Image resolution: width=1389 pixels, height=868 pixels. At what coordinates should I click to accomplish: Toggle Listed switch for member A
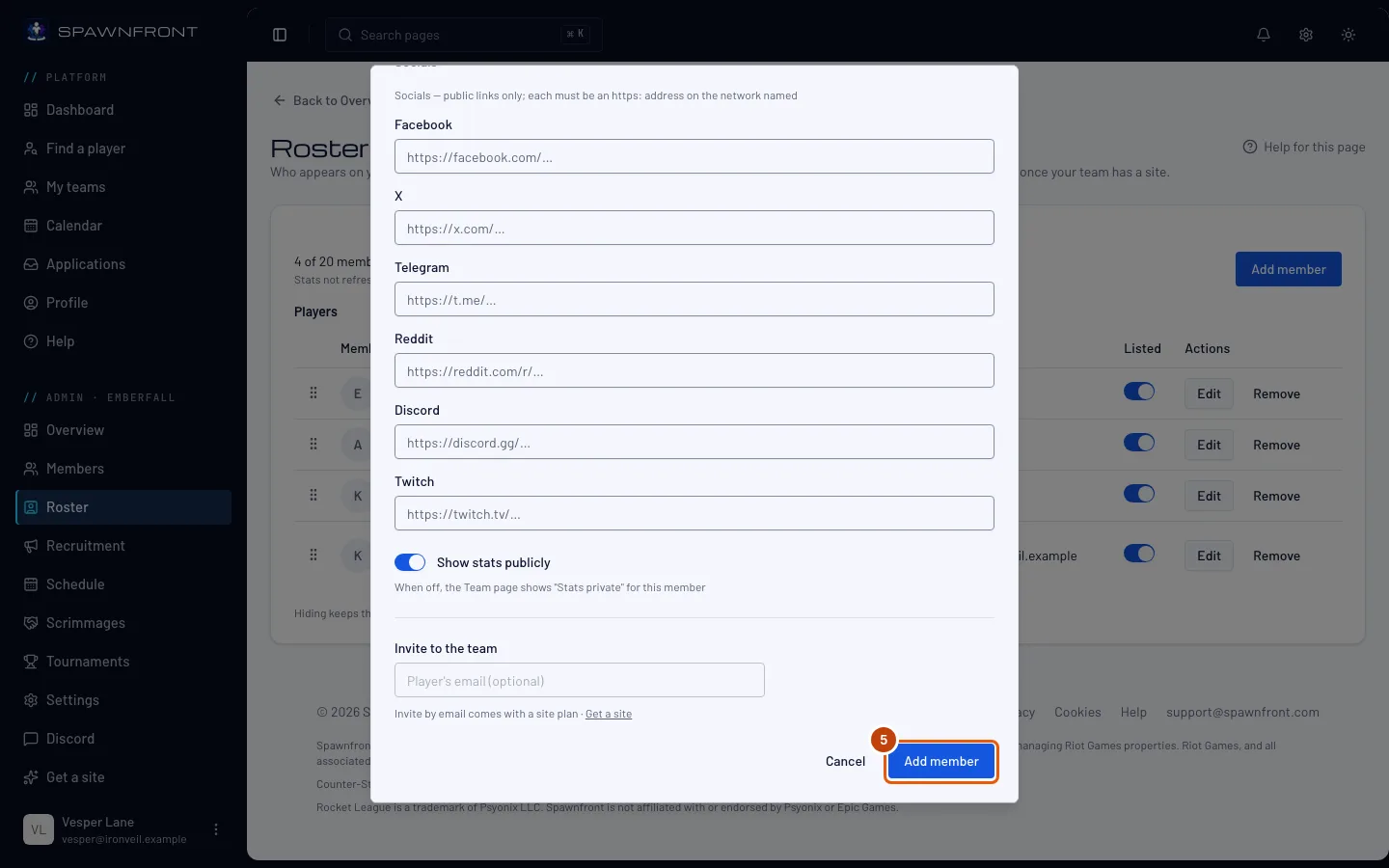pos(1139,443)
